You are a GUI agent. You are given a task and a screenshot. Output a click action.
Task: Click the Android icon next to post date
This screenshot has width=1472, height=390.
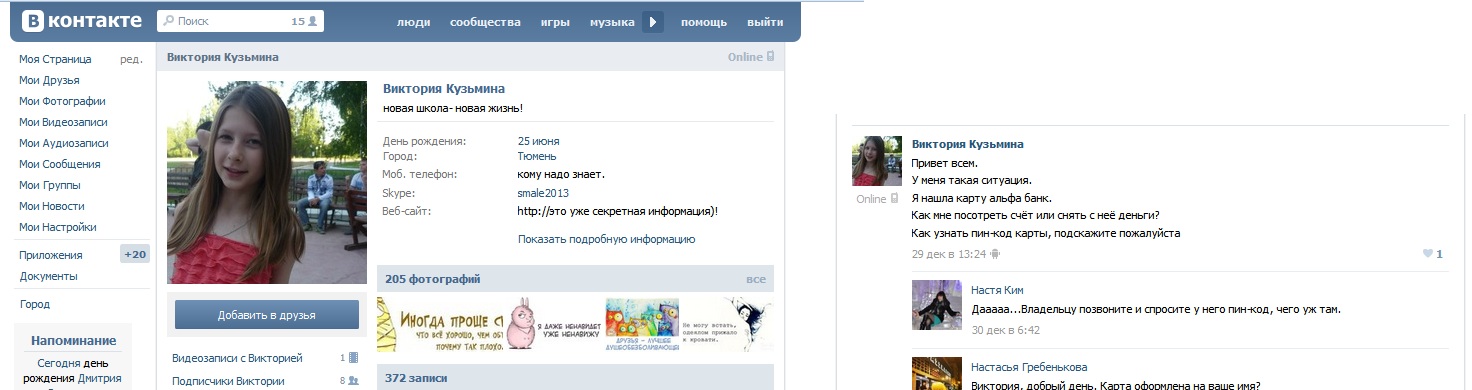click(x=995, y=254)
